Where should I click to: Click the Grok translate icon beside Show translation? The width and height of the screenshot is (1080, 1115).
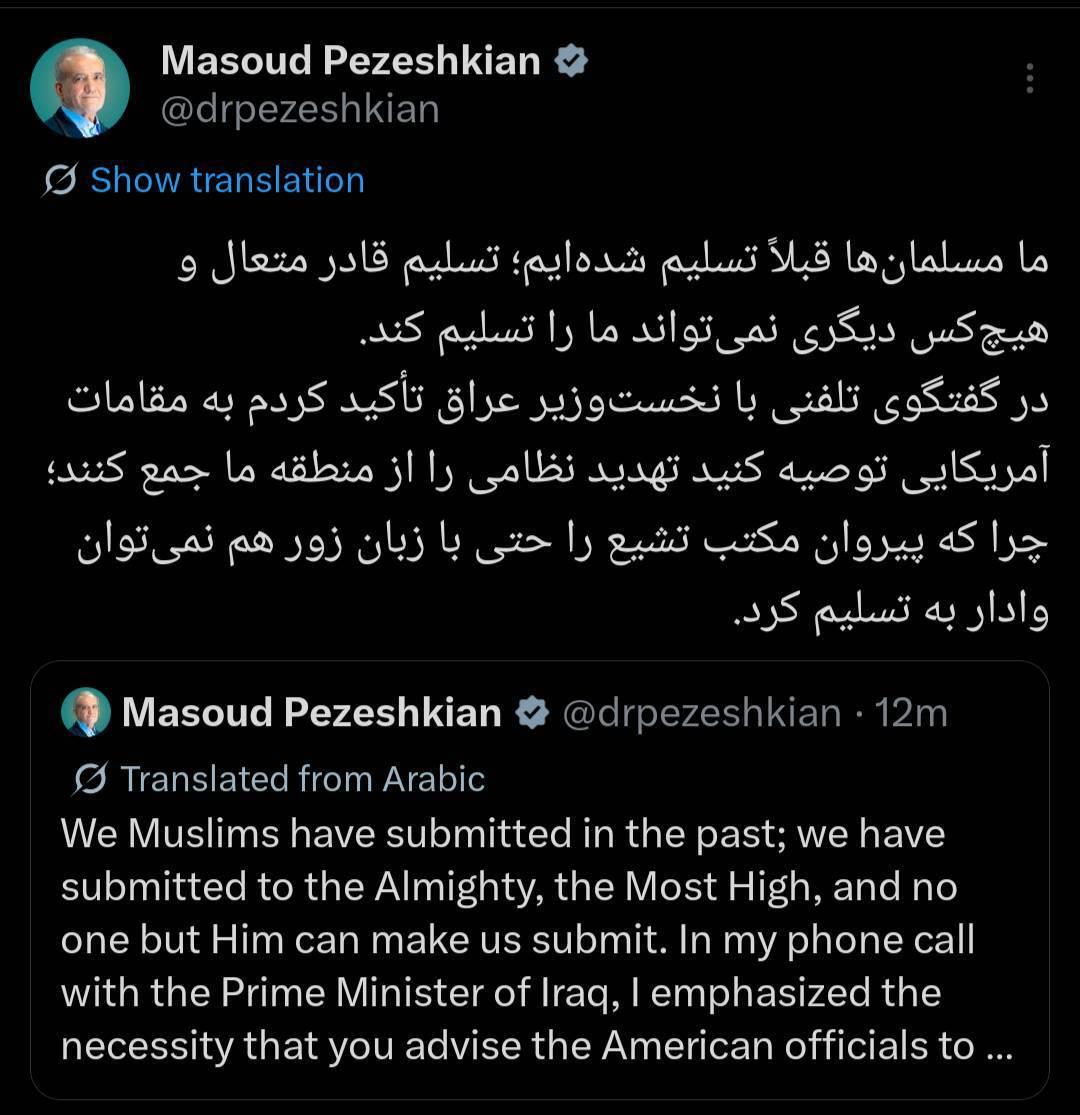pyautogui.click(x=60, y=180)
